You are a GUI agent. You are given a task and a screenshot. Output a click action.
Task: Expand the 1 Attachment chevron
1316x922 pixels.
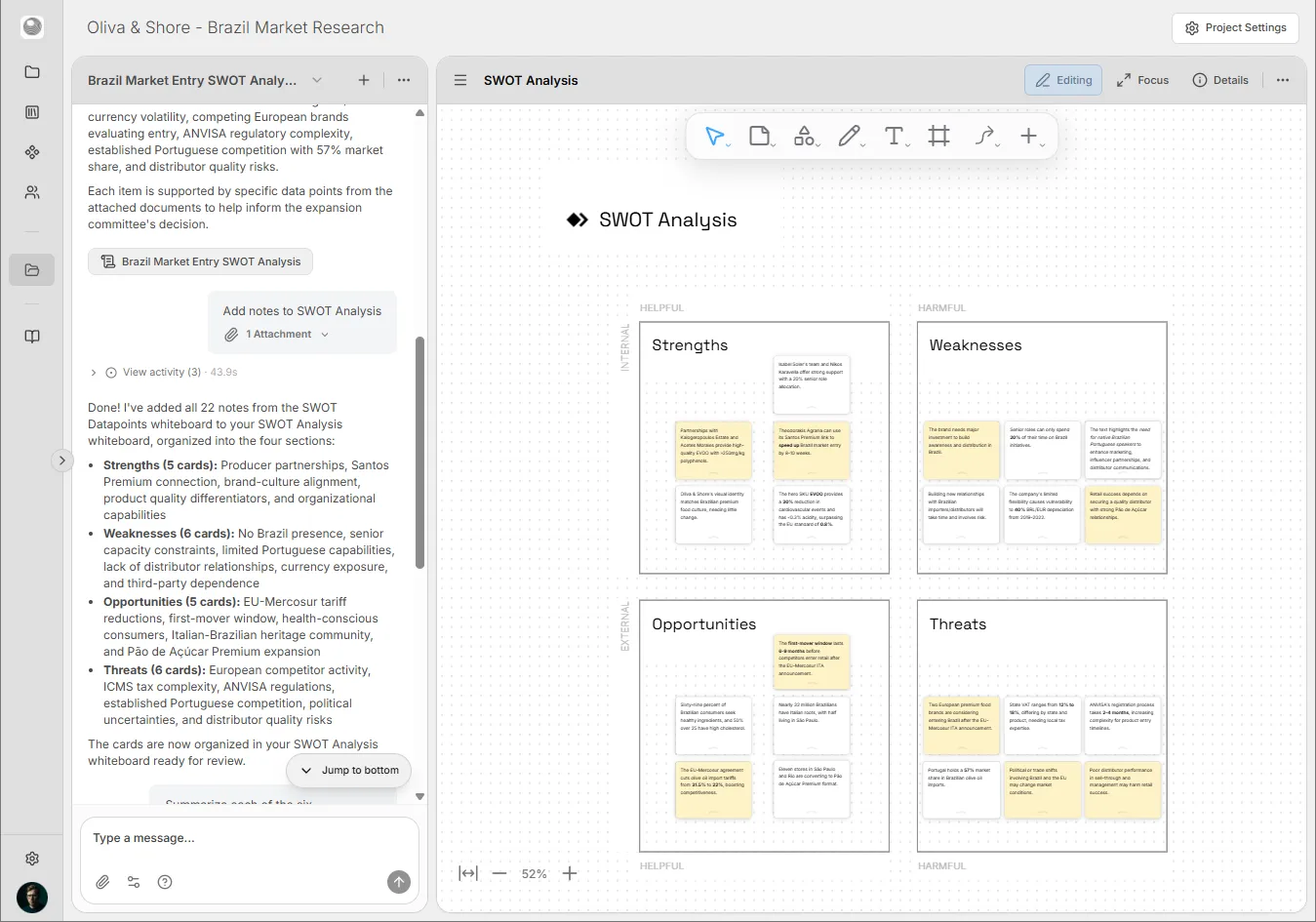tap(325, 335)
